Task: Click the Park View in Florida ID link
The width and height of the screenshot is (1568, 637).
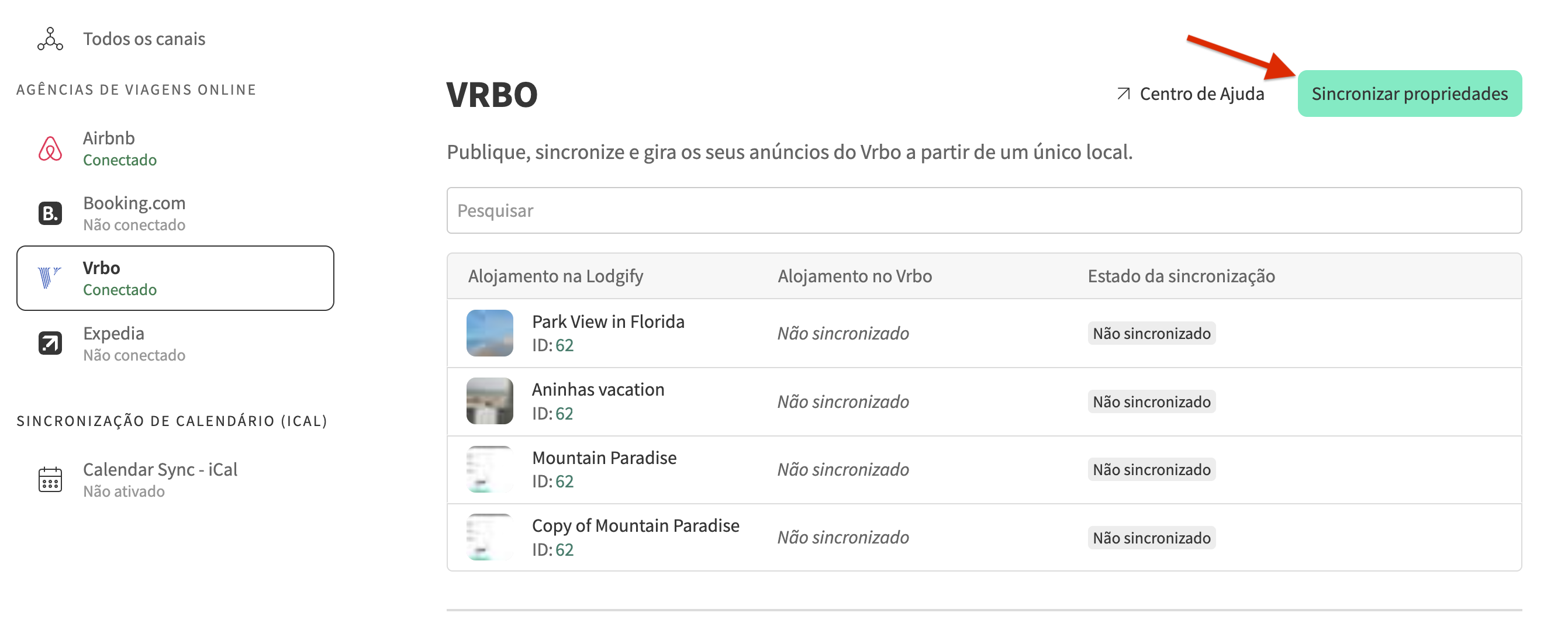Action: pyautogui.click(x=564, y=345)
